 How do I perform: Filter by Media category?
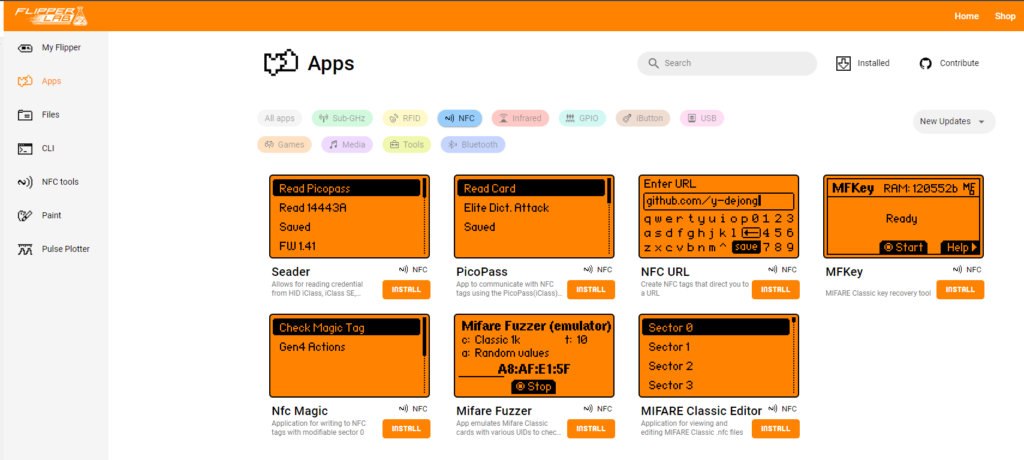coord(347,144)
